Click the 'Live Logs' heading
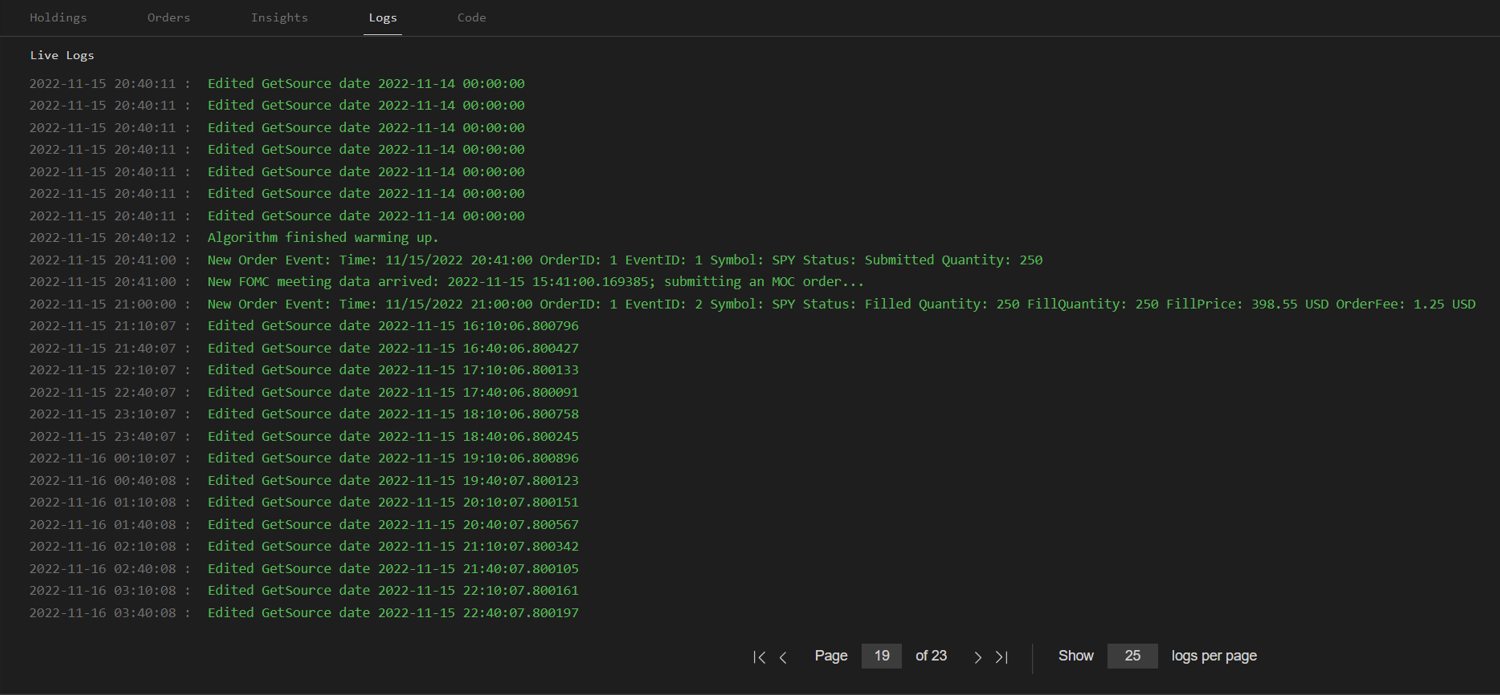The width and height of the screenshot is (1500, 695). coord(62,55)
